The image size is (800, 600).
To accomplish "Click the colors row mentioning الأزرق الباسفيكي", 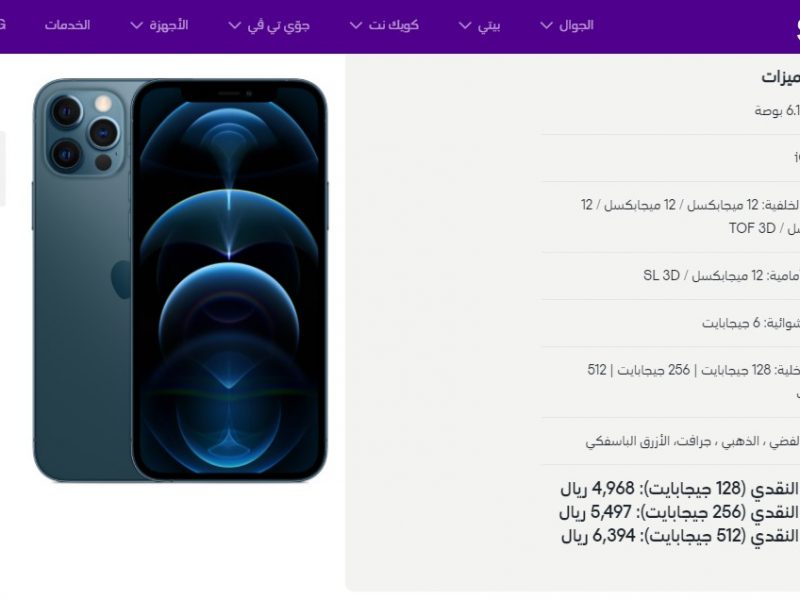I will click(670, 441).
